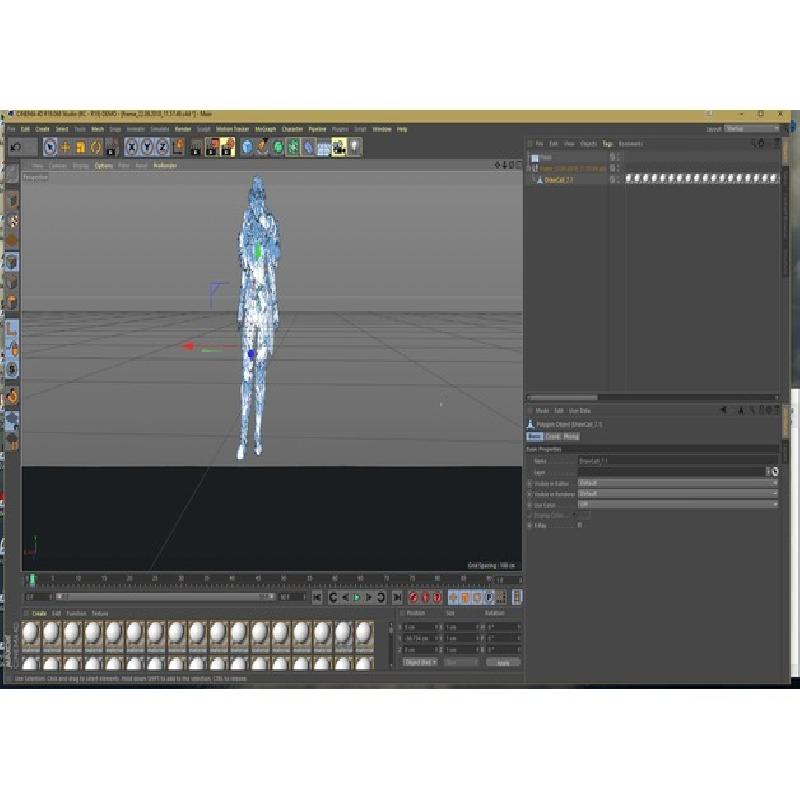The image size is (800, 800).
Task: Click the current frame marker on timeline
Action: (x=32, y=579)
